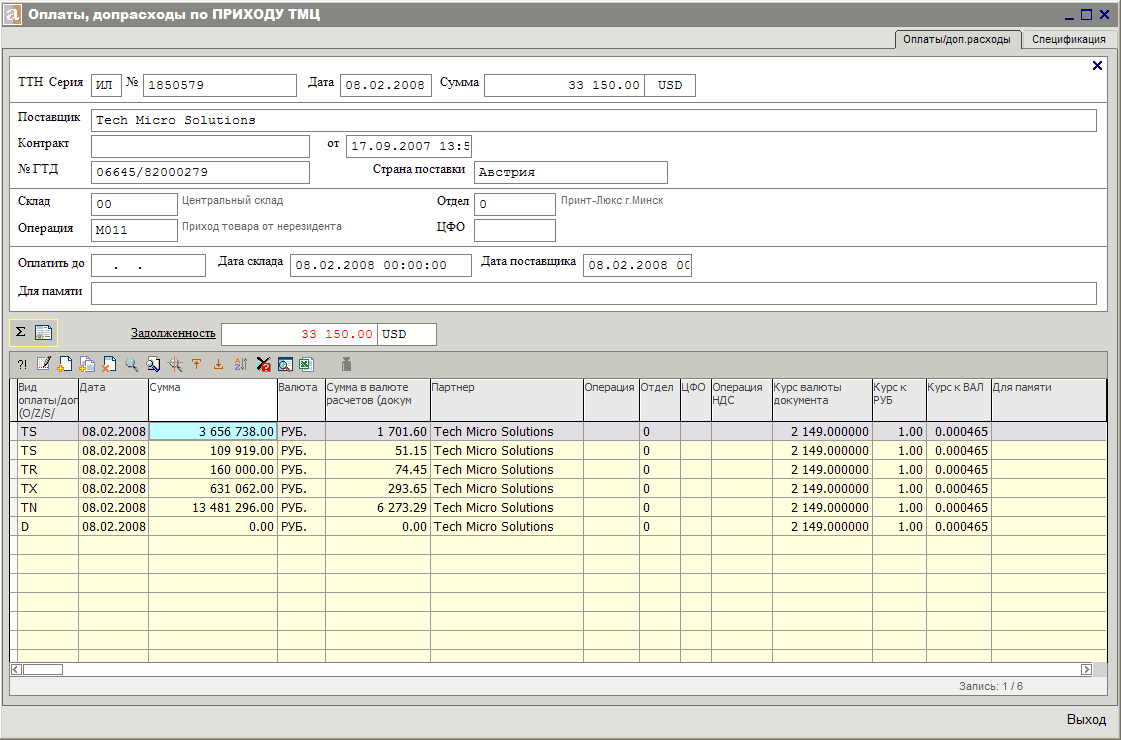This screenshot has height=740, width=1121.
Task: Delete the selected payment record
Action: (109, 365)
